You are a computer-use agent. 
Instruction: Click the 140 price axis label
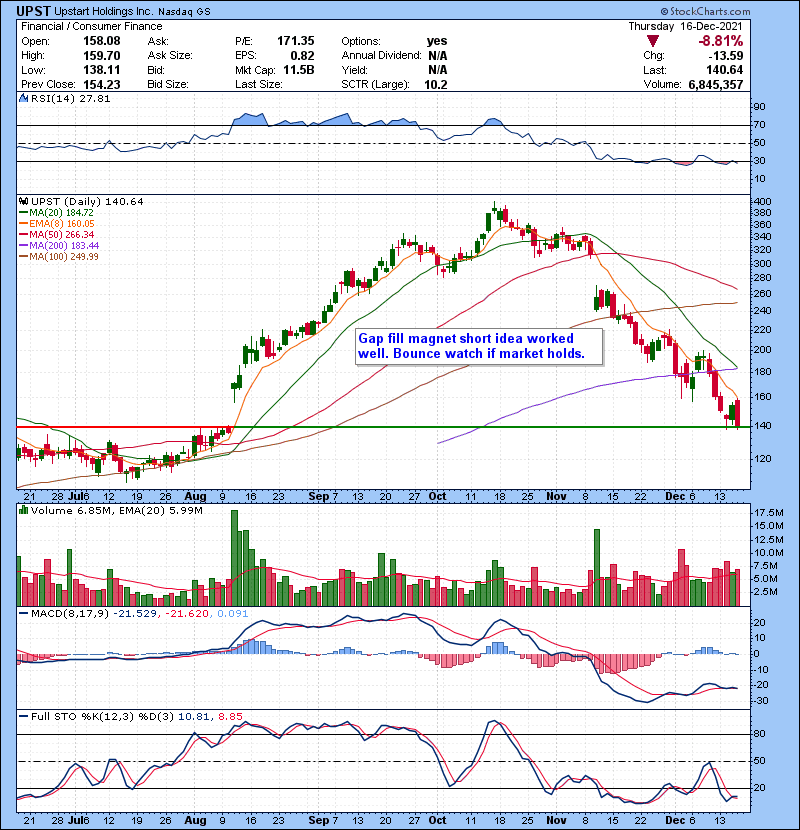point(762,426)
